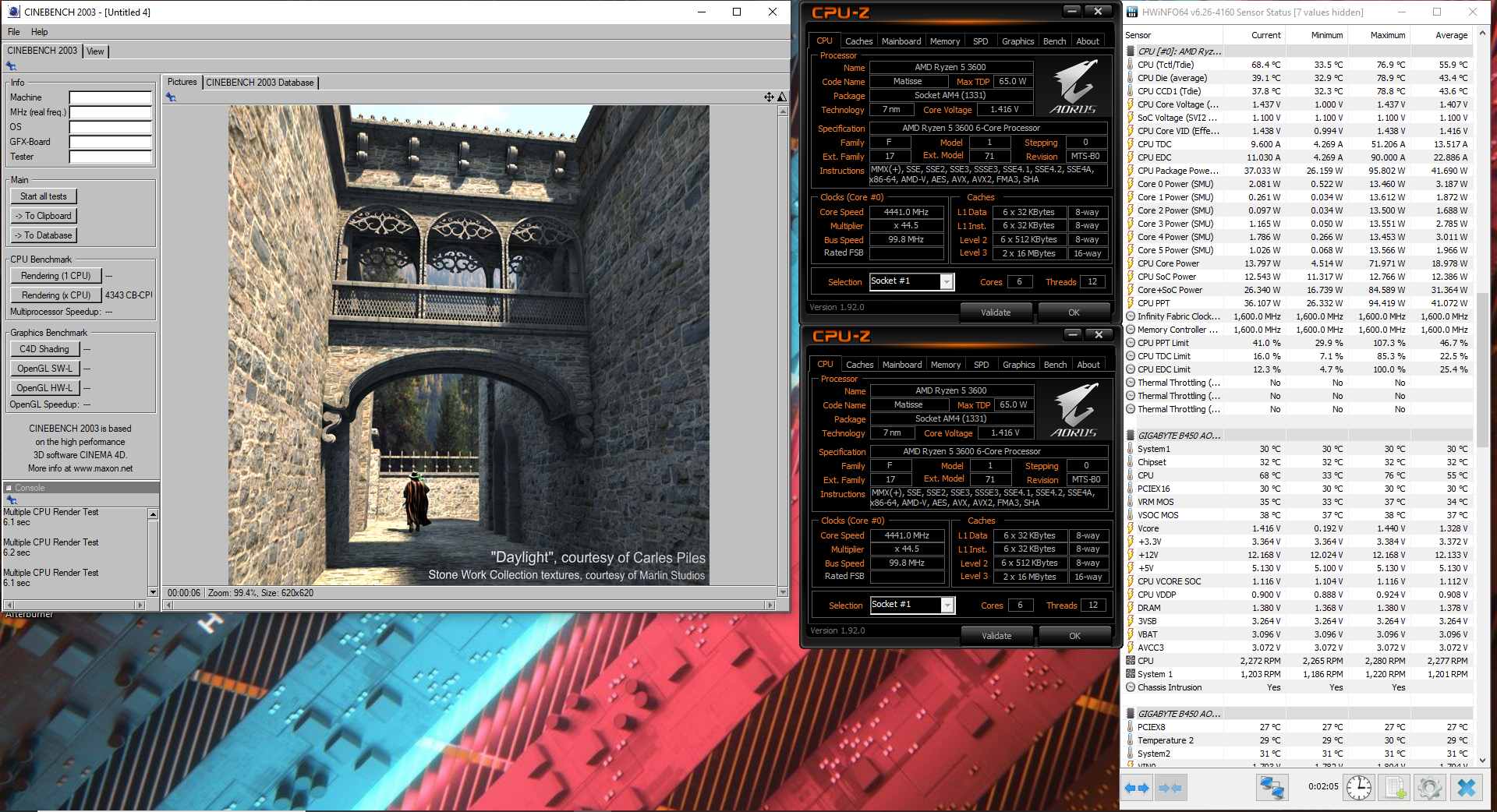Click thermometer icon beside CPU (Tctl/Tdie)
This screenshot has width=1497, height=812.
pos(1131,65)
